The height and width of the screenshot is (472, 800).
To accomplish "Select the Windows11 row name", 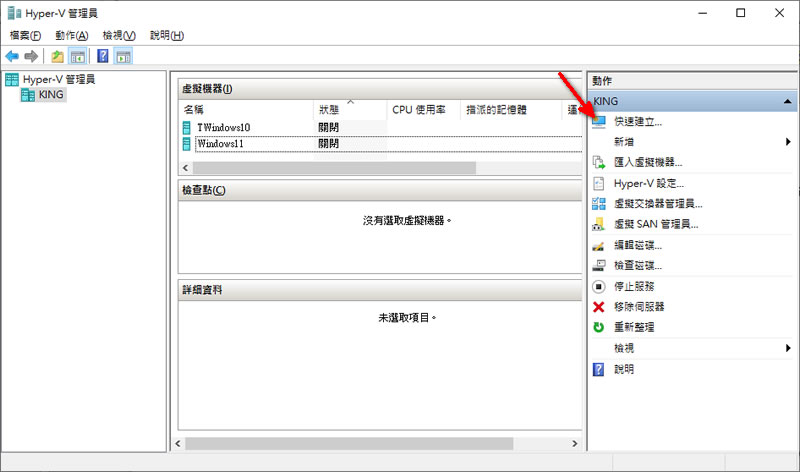I will pyautogui.click(x=220, y=144).
